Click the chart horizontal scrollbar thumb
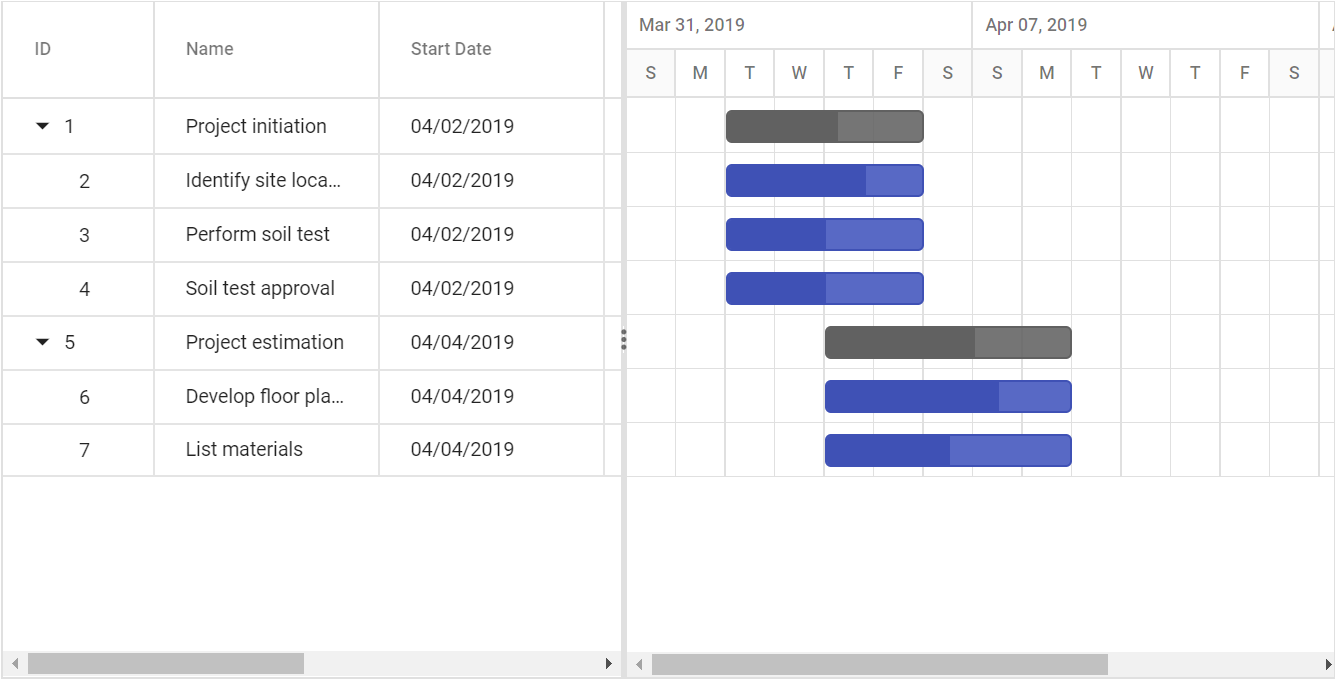 880,664
